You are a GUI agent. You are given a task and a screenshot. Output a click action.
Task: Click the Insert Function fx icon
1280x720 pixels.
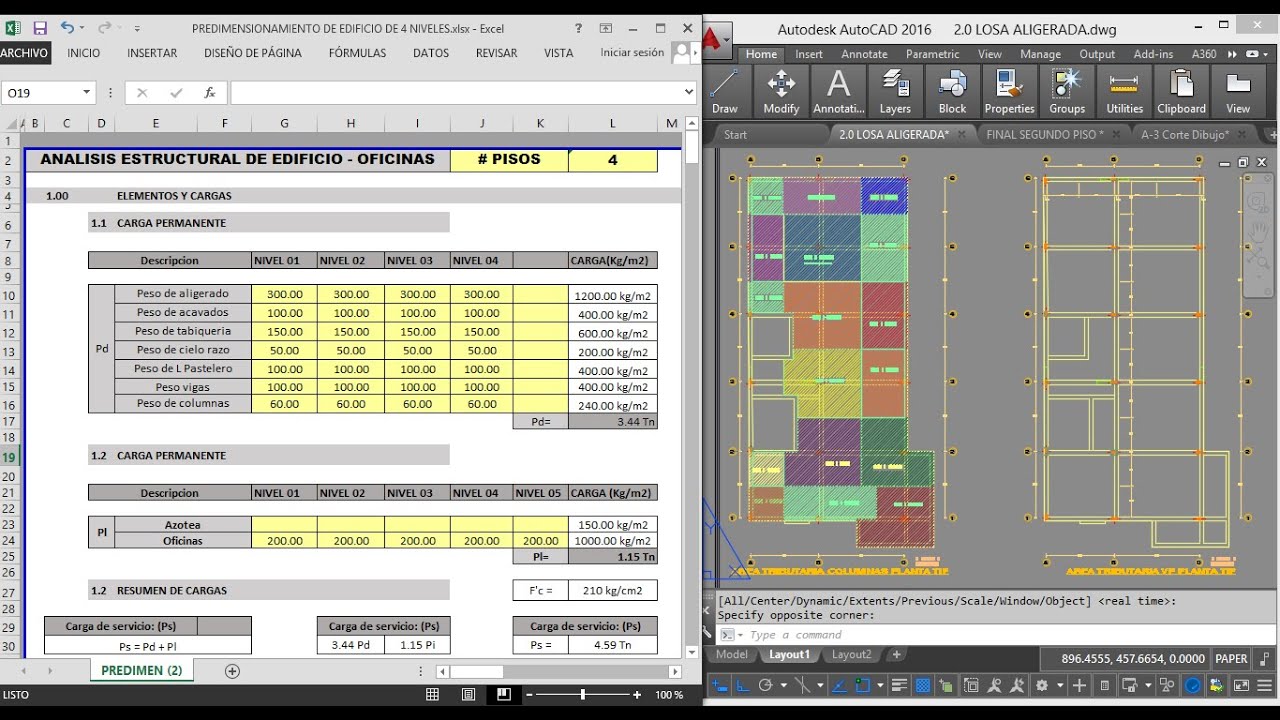click(209, 92)
